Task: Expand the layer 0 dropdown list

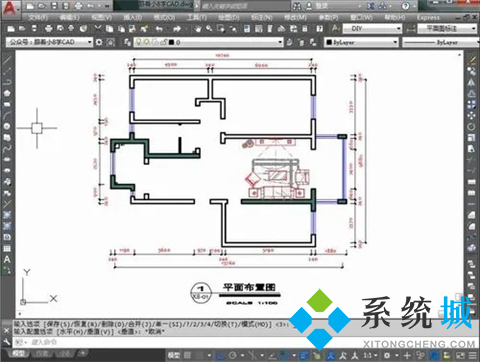Action: (280, 42)
